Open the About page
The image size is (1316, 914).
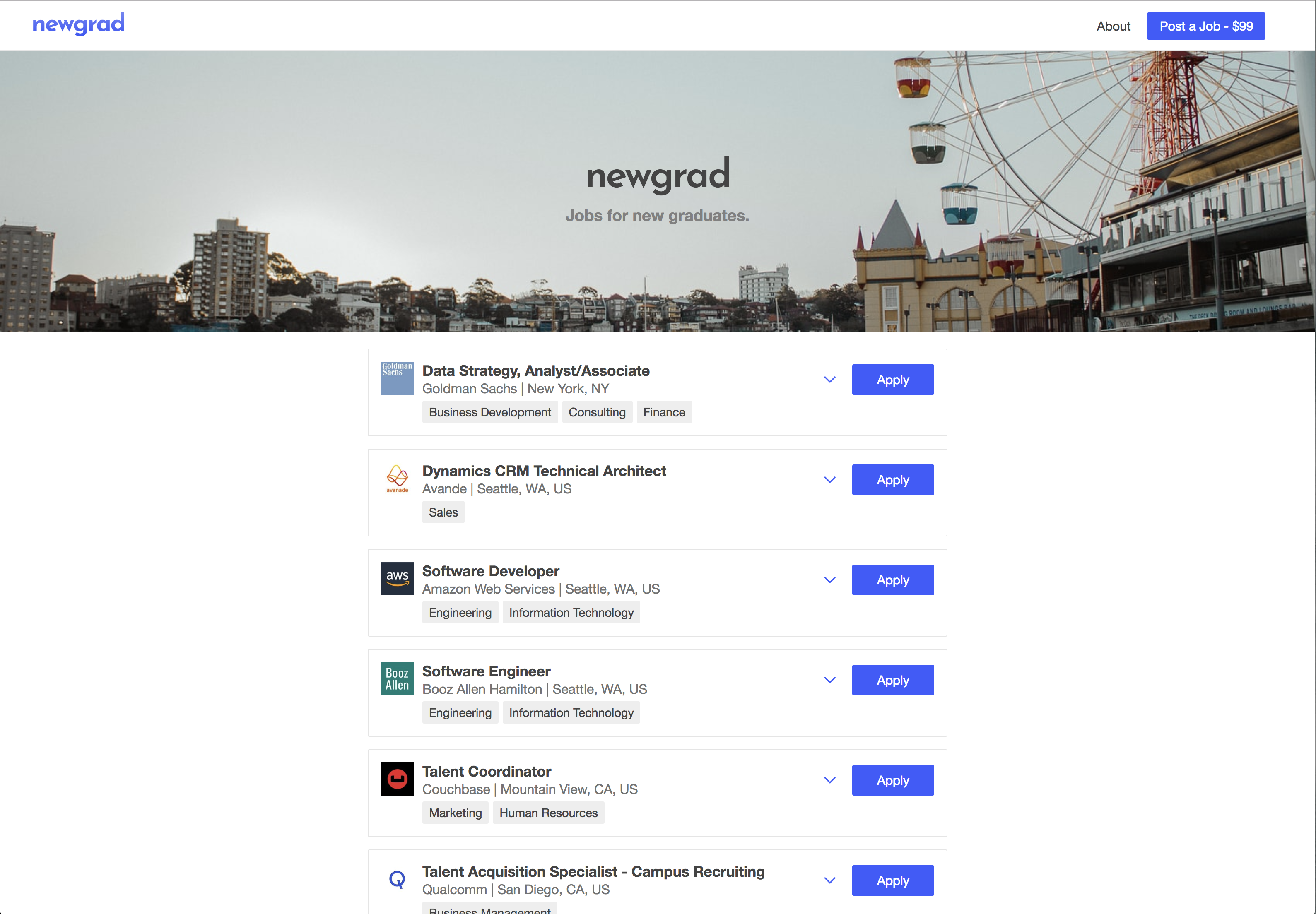(1113, 26)
